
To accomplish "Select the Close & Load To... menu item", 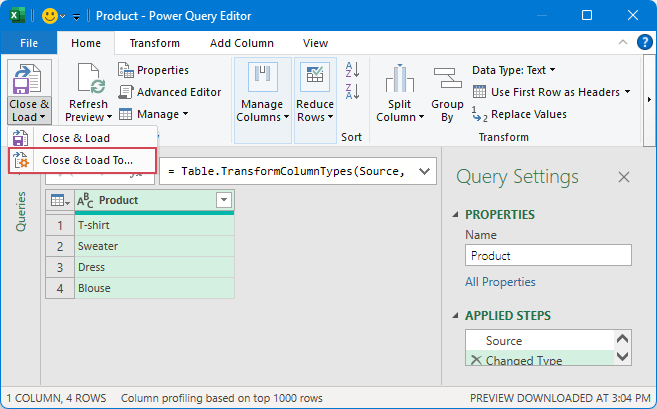I will (87, 160).
